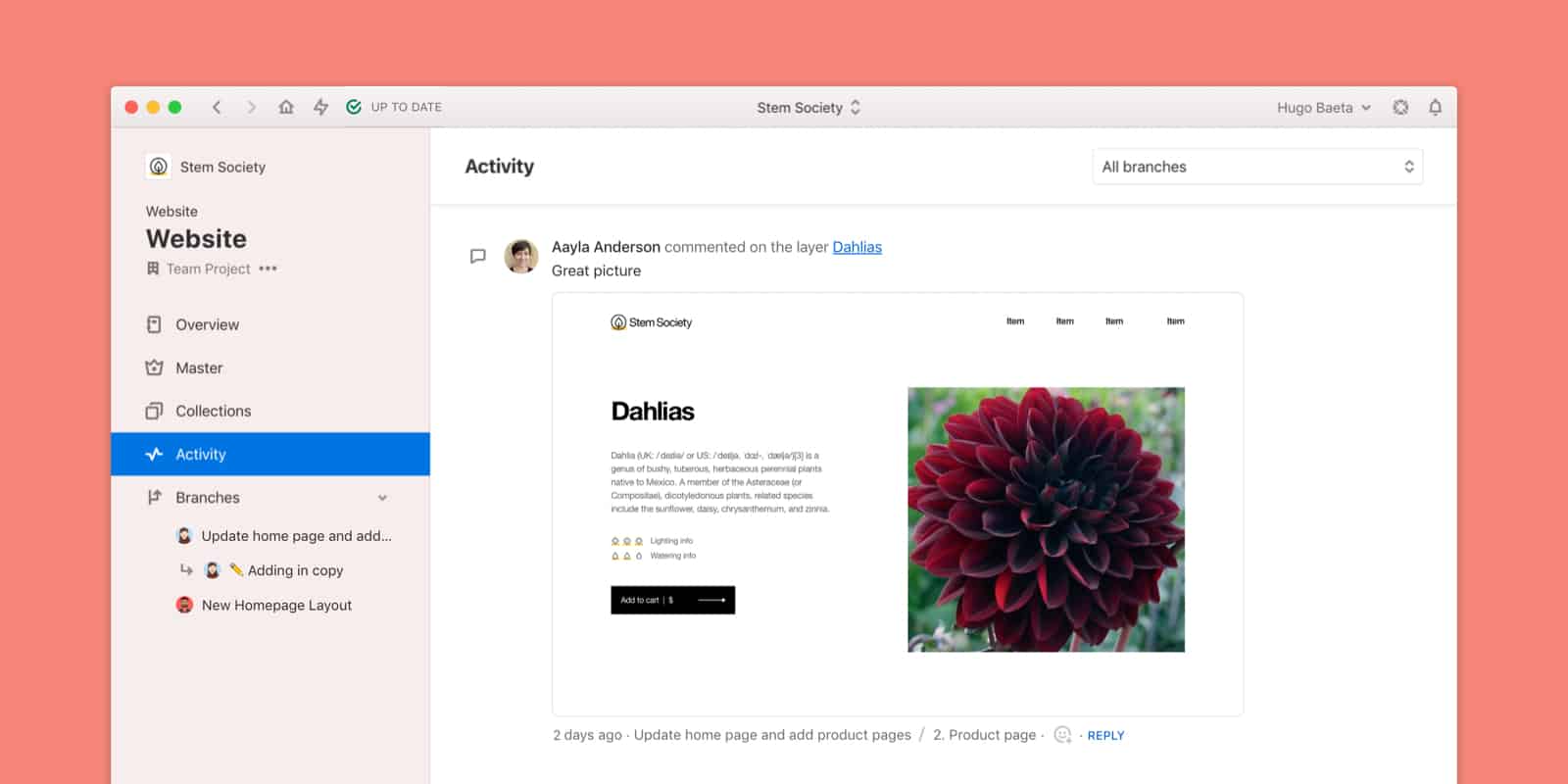Collapse the Branches list chevron

tap(382, 498)
